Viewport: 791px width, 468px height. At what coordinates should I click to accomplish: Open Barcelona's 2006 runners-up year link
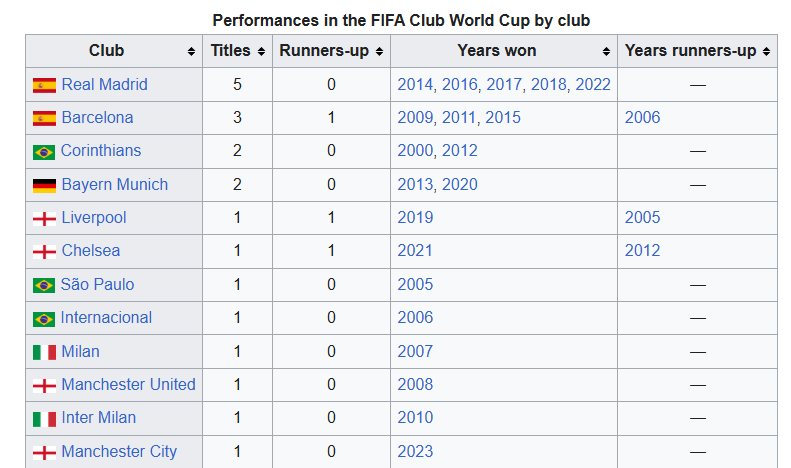click(x=642, y=117)
